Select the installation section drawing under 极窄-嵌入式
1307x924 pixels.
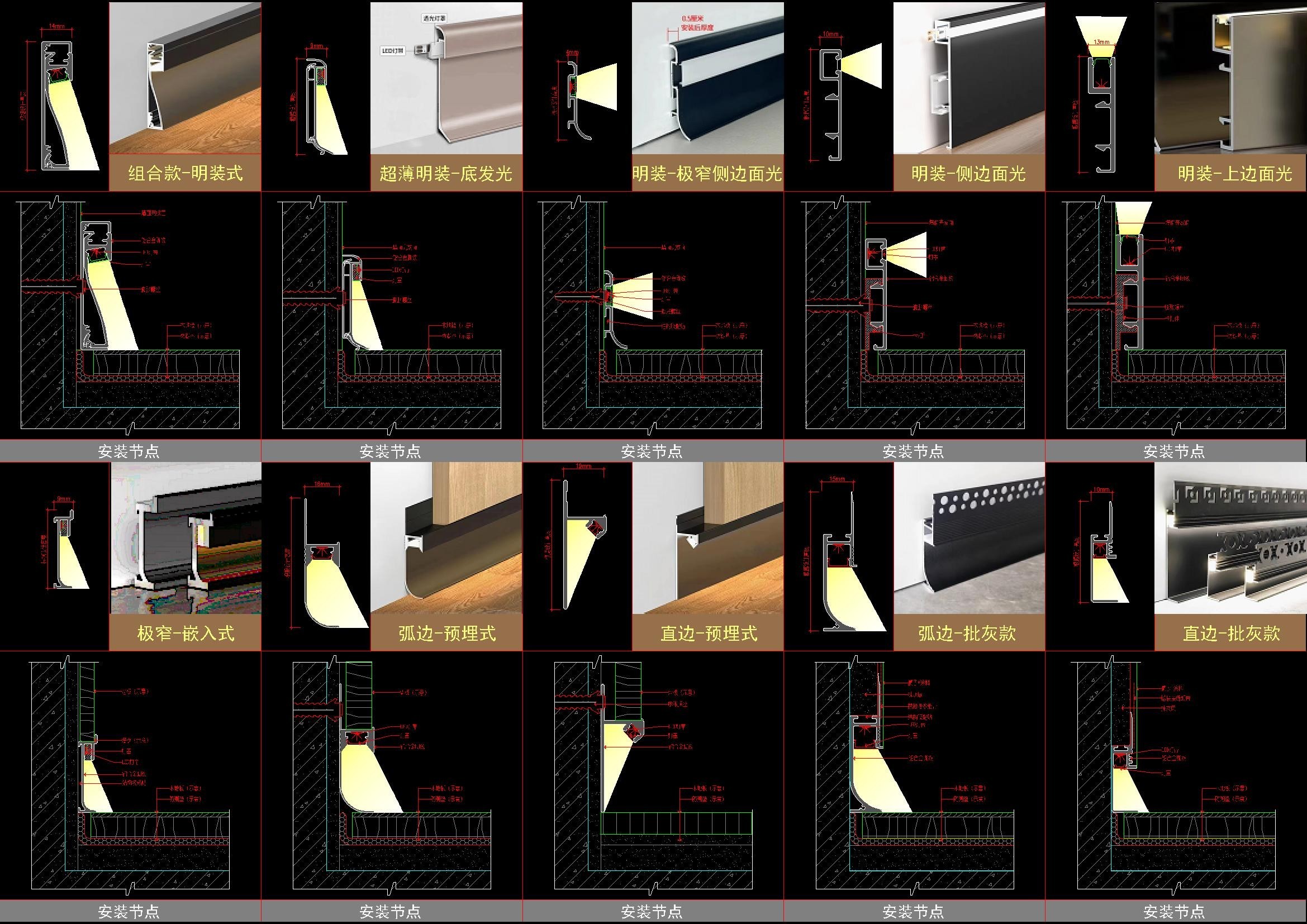tap(130, 775)
